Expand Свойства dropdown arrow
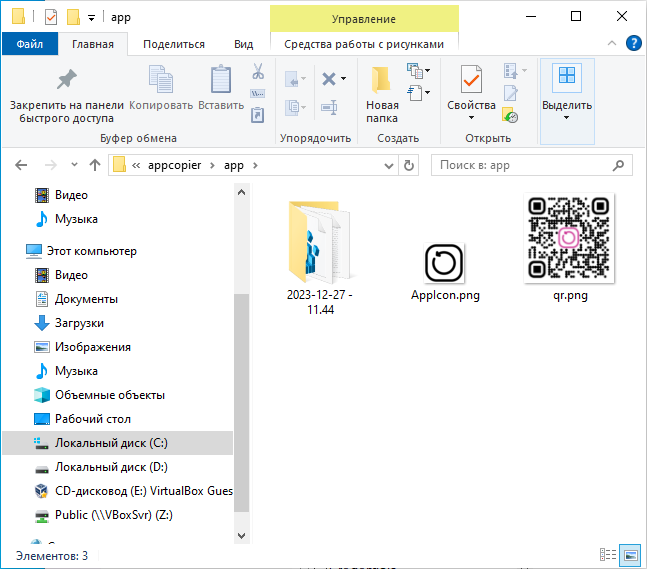The height and width of the screenshot is (569, 647). (x=471, y=118)
